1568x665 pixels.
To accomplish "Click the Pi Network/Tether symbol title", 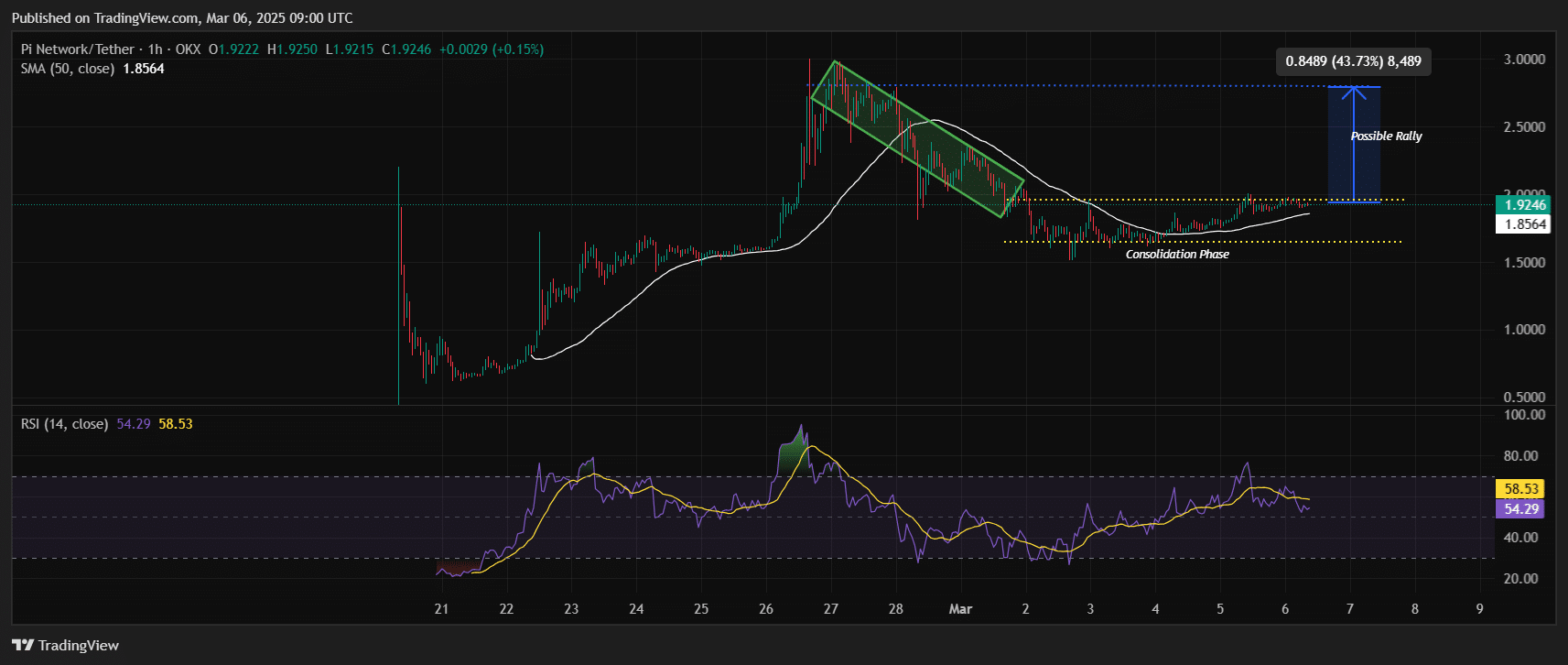I will (78, 49).
